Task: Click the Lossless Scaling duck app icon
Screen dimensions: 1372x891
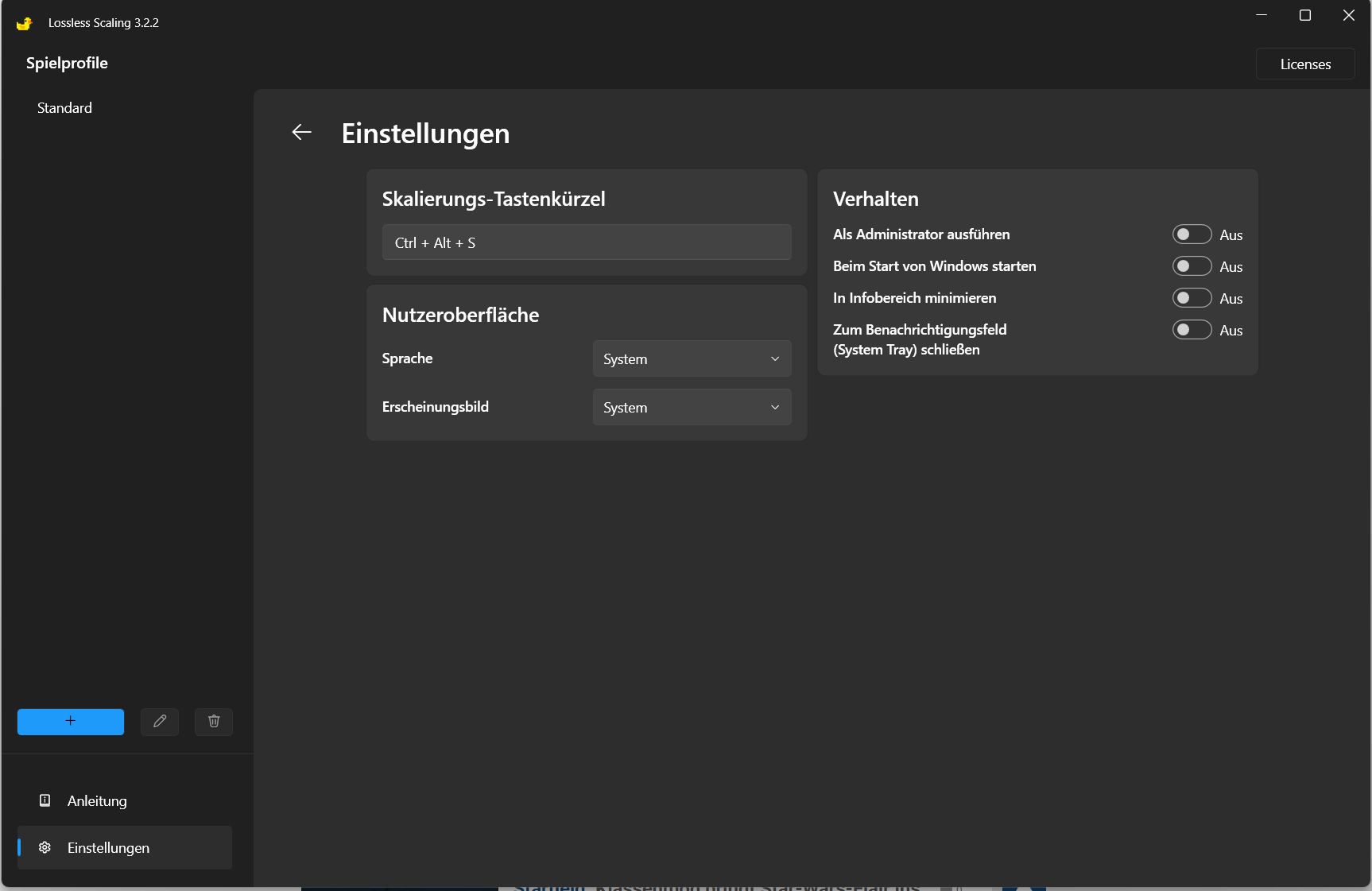Action: [25, 23]
